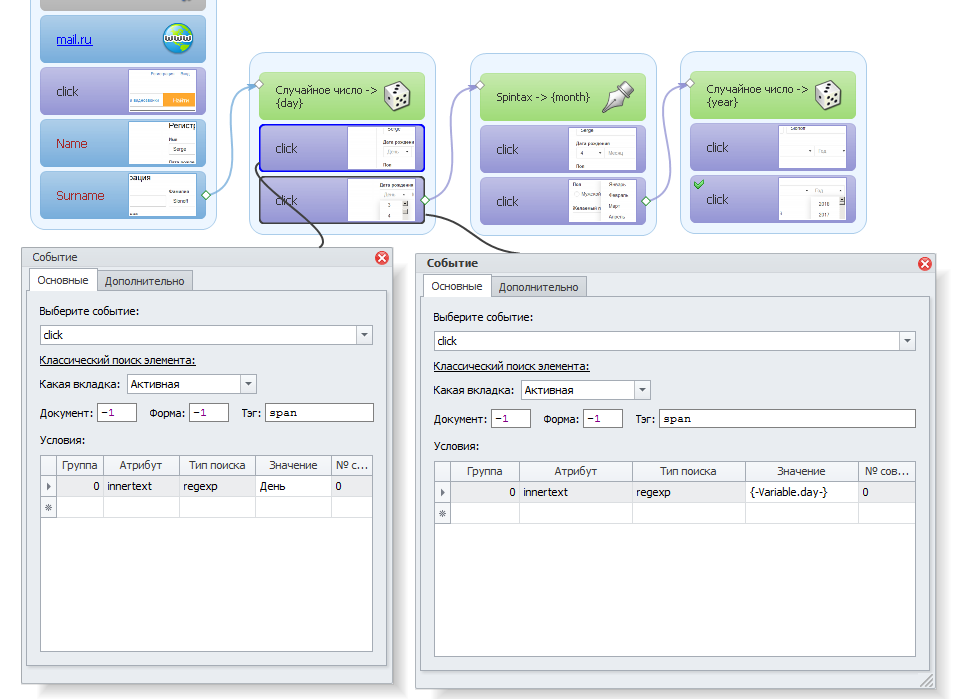Select the Случайное число -> {day} block
The height and width of the screenshot is (699, 962).
[342, 96]
